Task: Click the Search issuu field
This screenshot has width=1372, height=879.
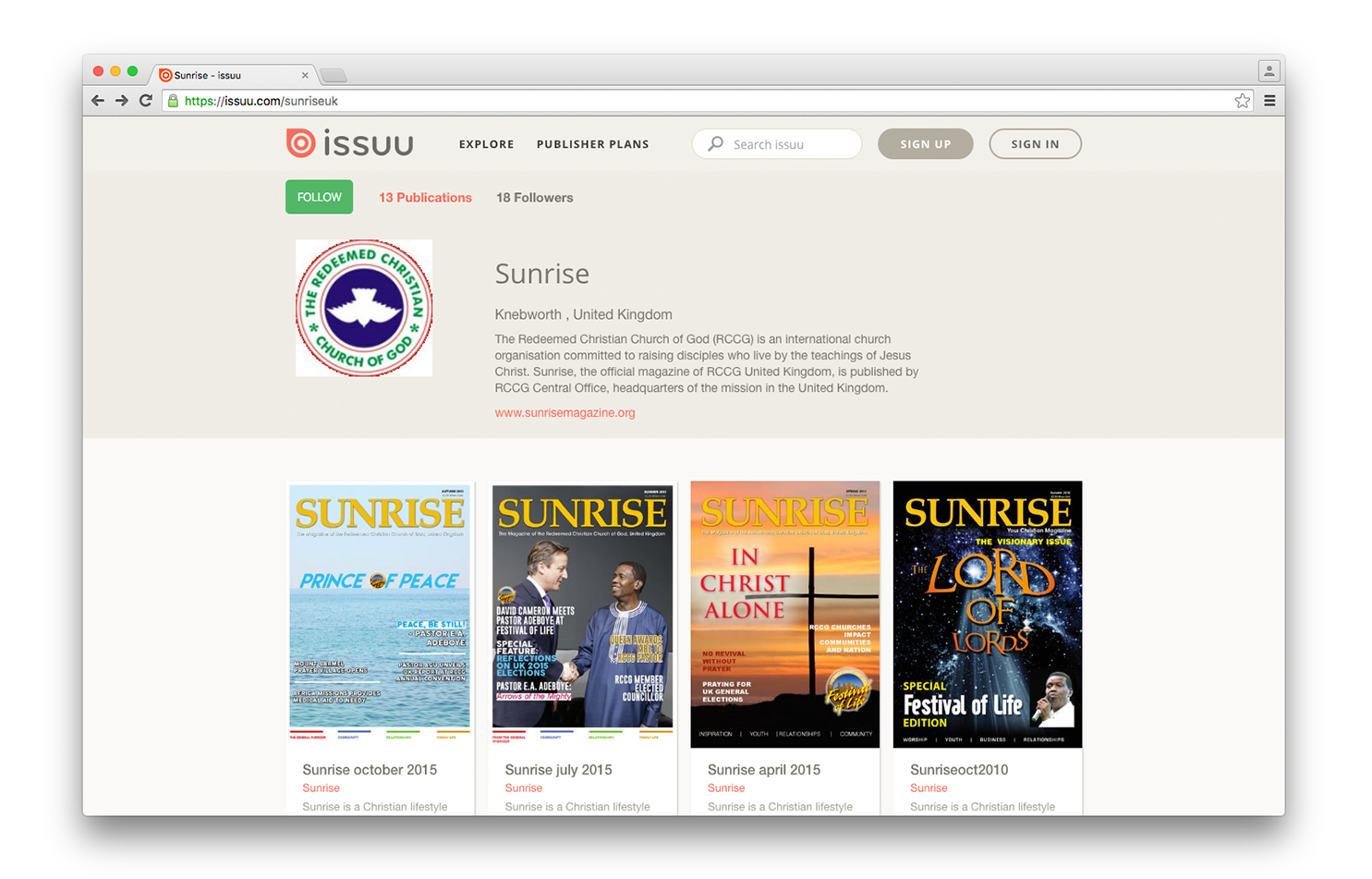Action: [777, 144]
